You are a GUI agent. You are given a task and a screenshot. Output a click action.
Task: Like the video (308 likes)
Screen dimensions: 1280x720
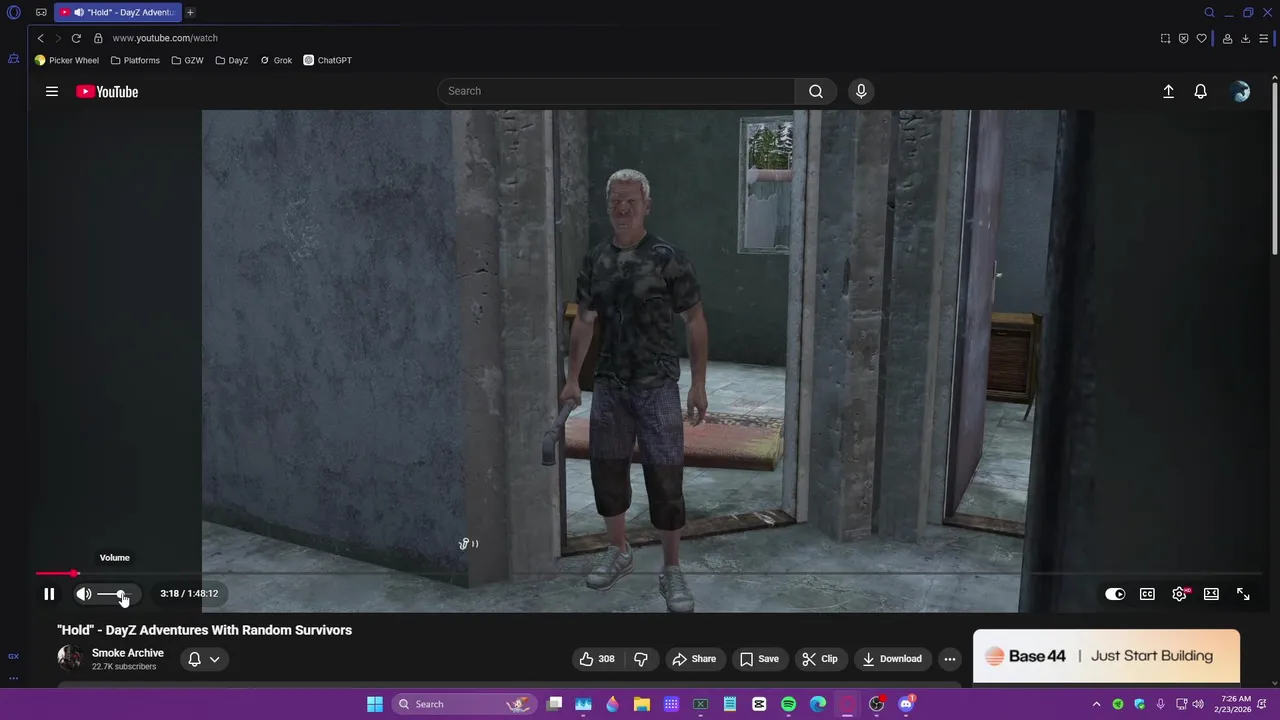597,659
